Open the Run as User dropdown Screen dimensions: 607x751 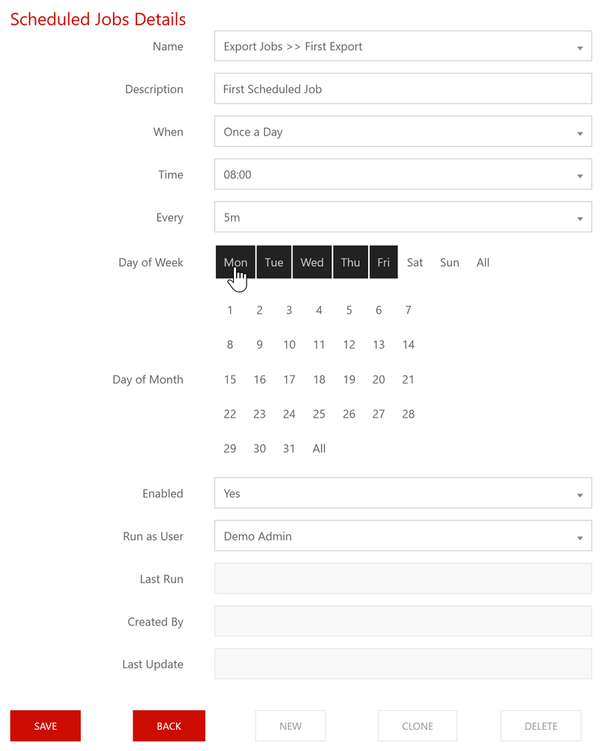[x=402, y=536]
